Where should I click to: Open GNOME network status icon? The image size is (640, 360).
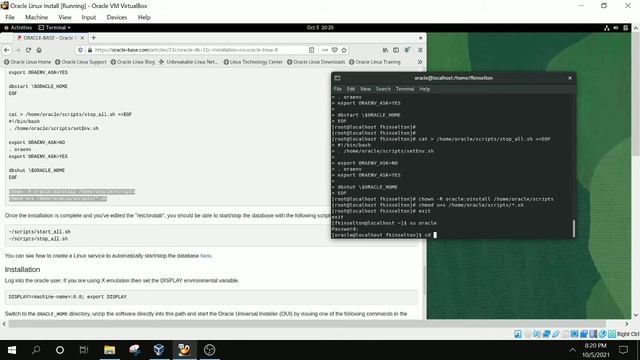click(x=607, y=28)
